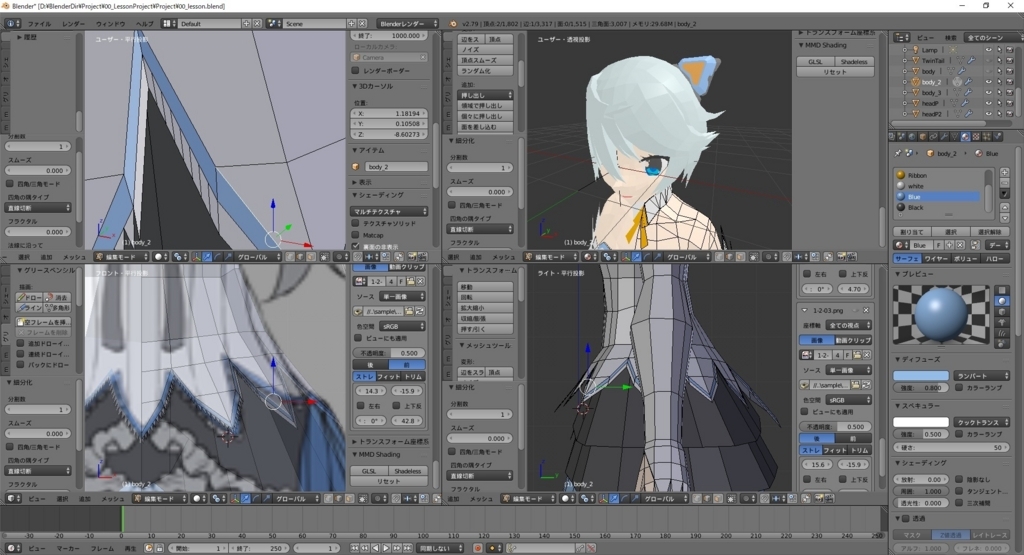Click the 選択解除 (Deselect) button
This screenshot has height=555, width=1024.
coord(990,232)
